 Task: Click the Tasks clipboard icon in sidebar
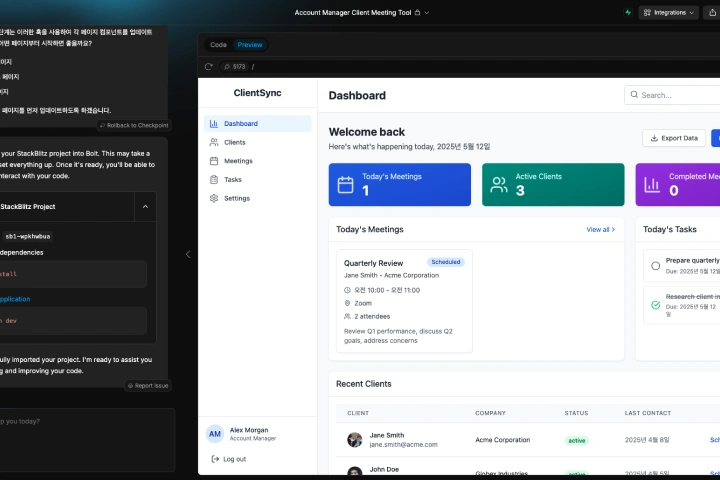(x=214, y=180)
